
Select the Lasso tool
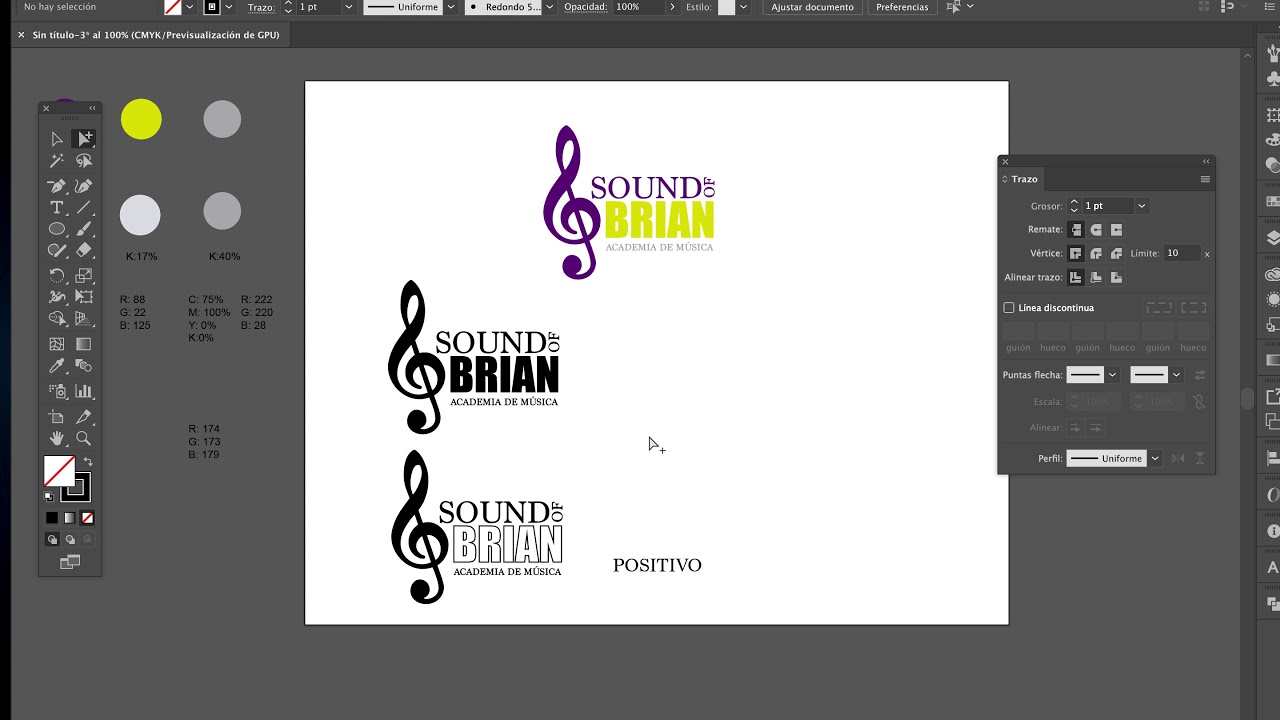tap(84, 161)
